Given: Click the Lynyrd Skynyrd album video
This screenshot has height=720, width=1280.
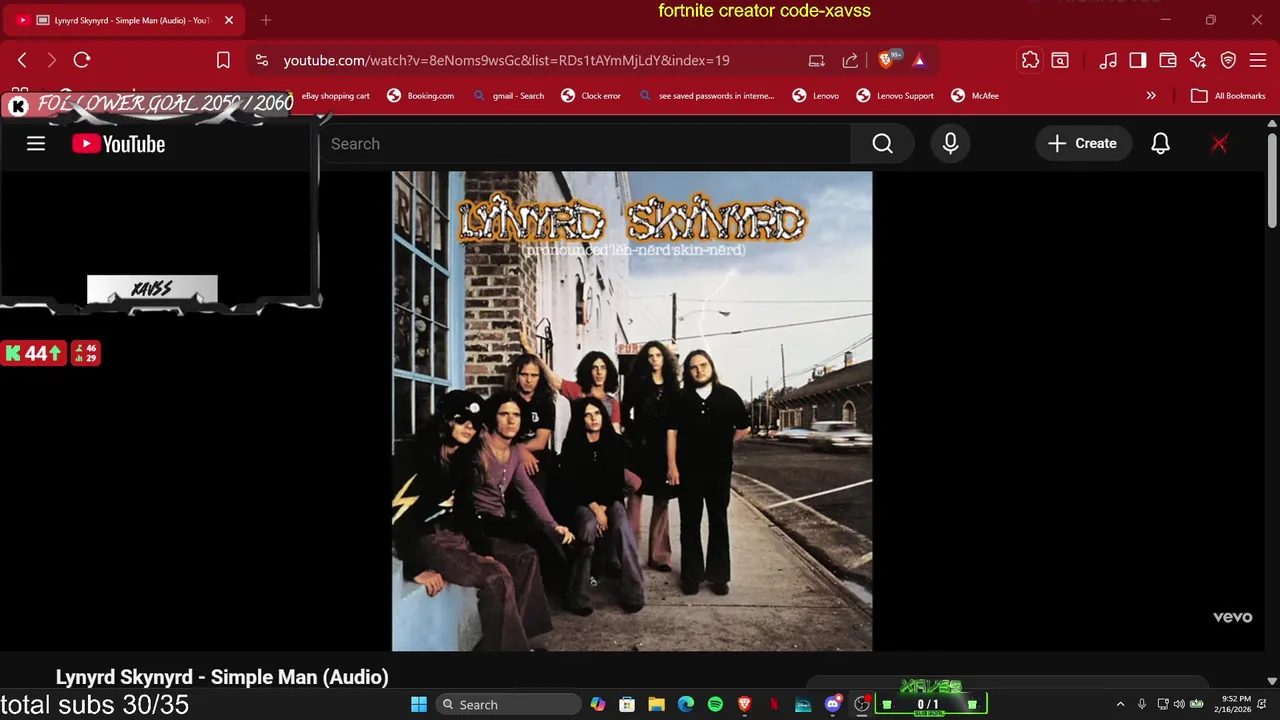Looking at the screenshot, I should (x=632, y=411).
